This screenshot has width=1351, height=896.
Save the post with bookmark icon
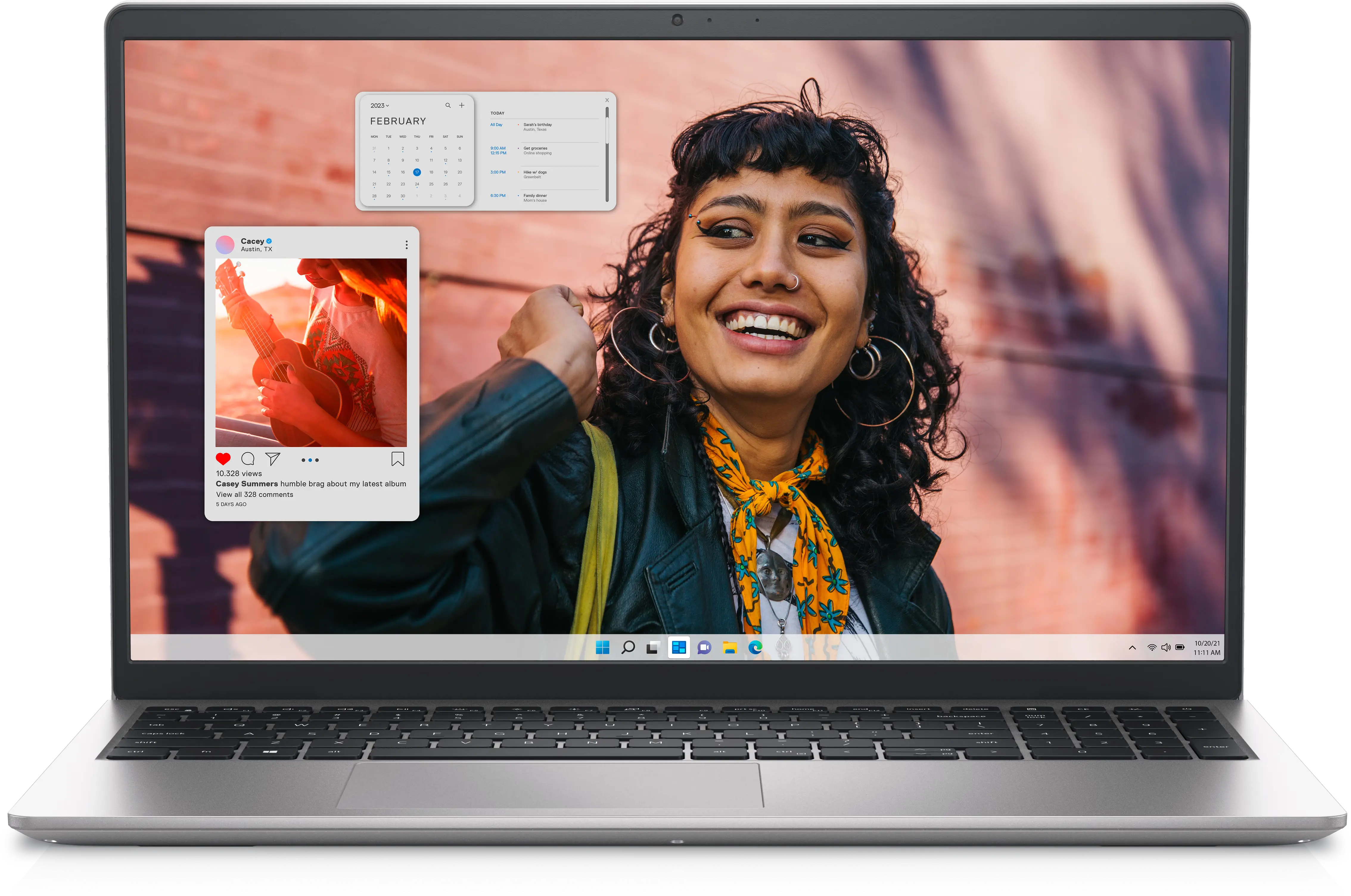[398, 459]
